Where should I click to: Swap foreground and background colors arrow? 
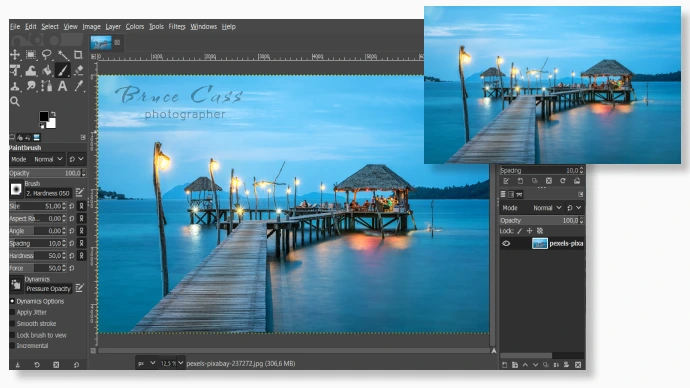pos(53,114)
